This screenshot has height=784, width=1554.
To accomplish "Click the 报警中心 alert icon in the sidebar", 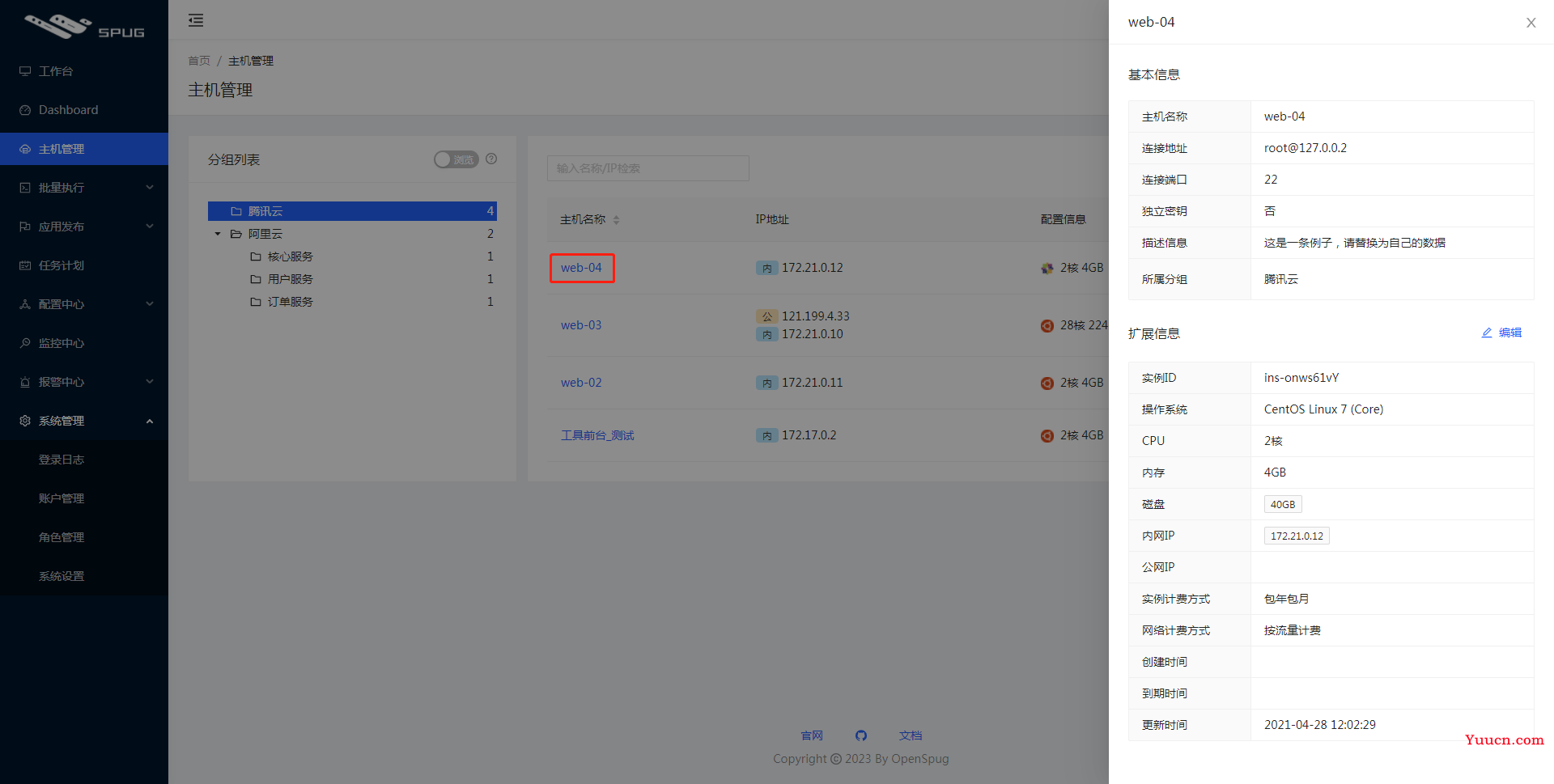I will click(25, 382).
